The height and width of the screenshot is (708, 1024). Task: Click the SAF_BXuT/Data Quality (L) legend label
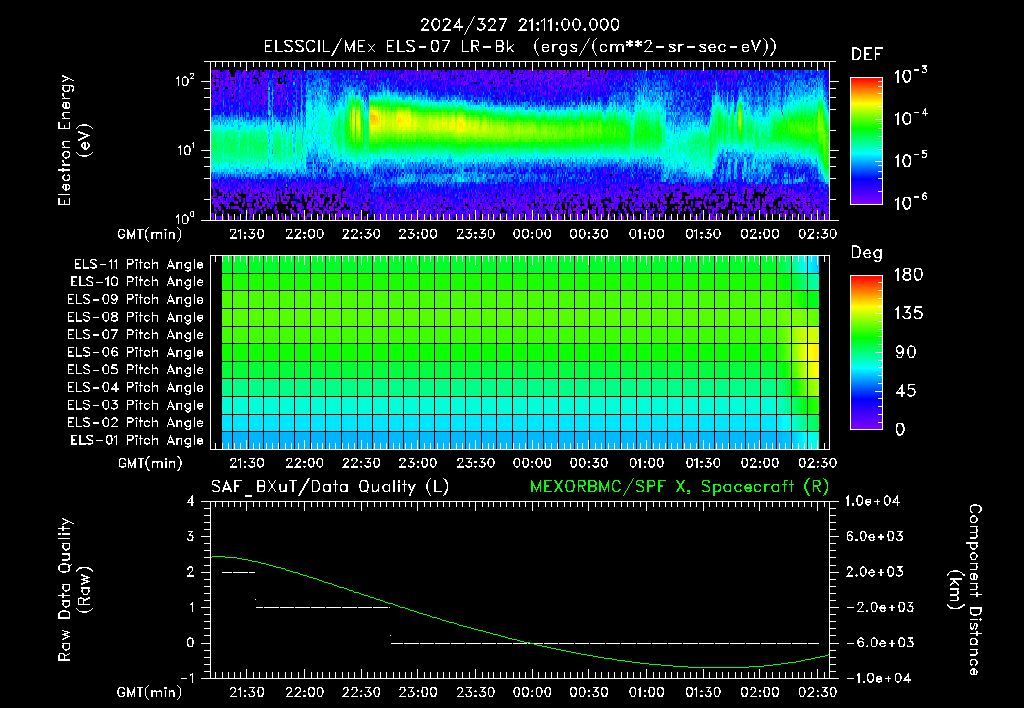tap(330, 487)
